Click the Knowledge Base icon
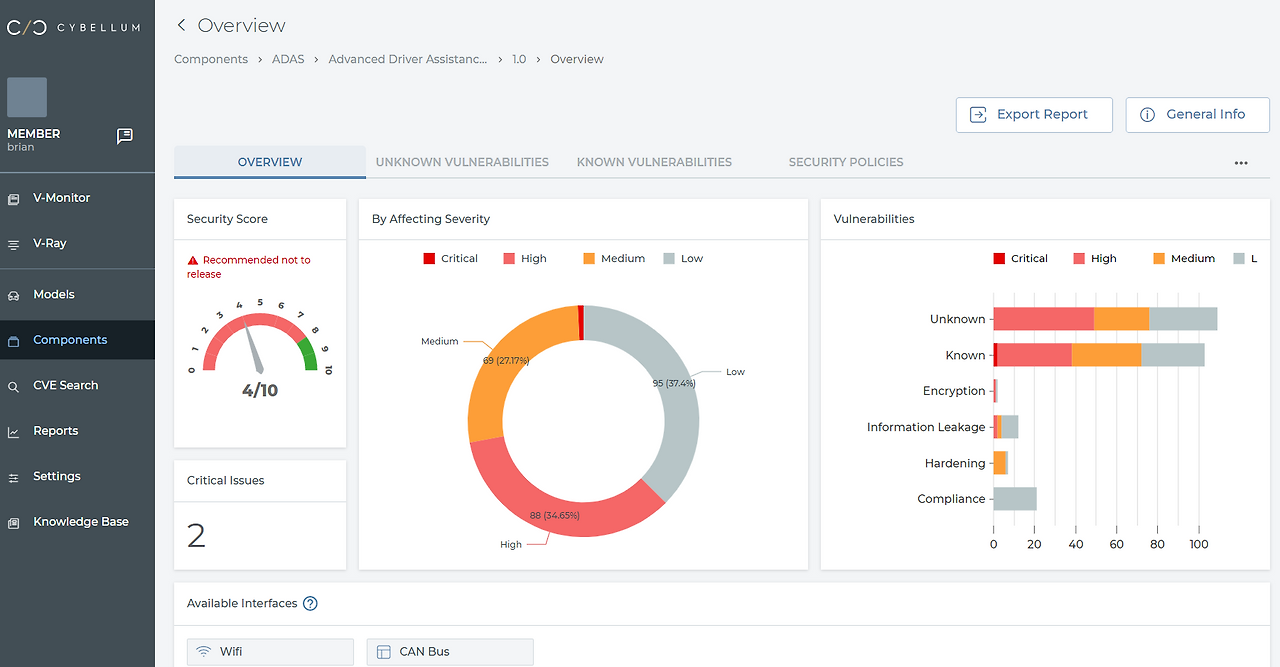The width and height of the screenshot is (1280, 667). tap(13, 523)
